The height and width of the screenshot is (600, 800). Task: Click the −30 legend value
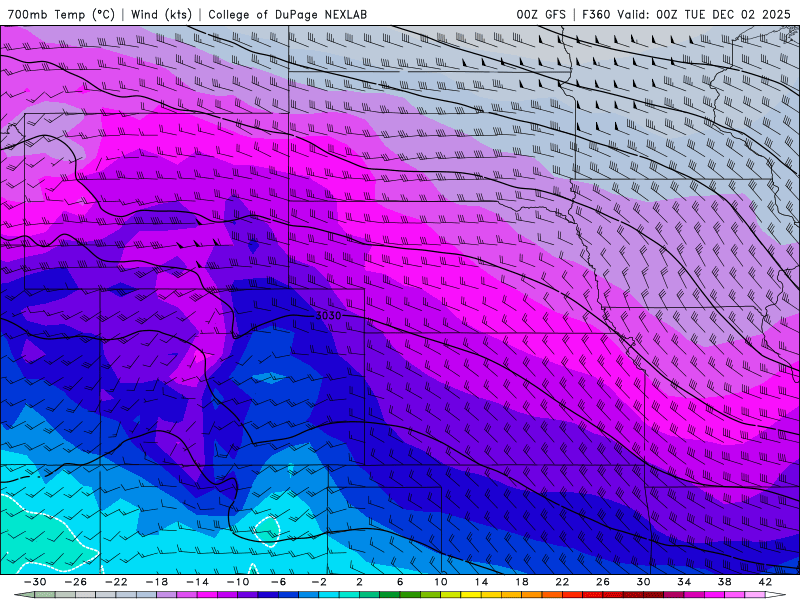(35, 582)
